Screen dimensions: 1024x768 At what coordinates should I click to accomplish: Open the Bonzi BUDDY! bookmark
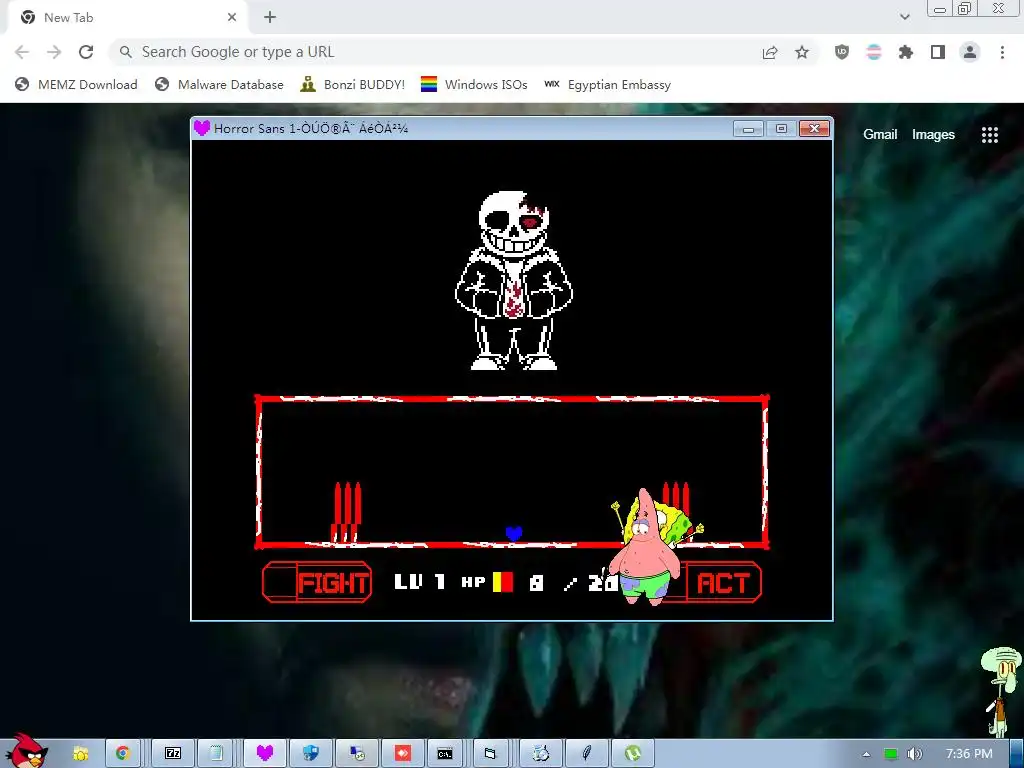click(353, 84)
